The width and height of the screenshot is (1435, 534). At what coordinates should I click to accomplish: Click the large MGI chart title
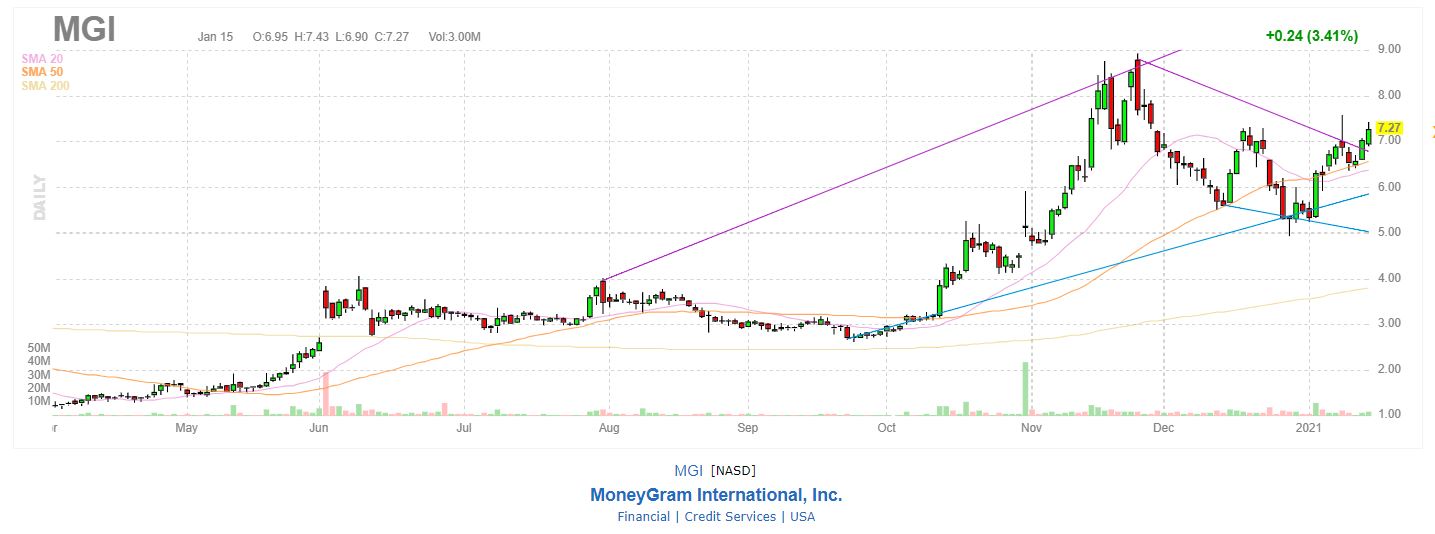pyautogui.click(x=84, y=29)
